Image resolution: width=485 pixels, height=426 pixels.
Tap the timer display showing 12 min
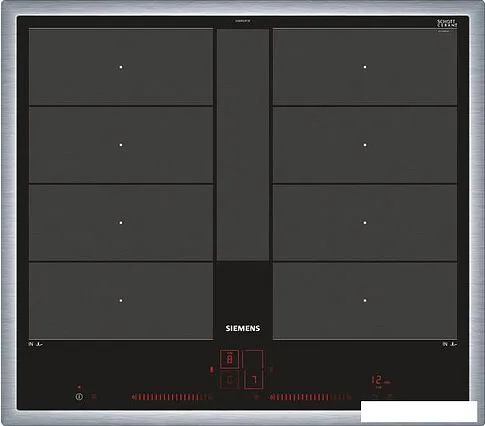(x=380, y=381)
